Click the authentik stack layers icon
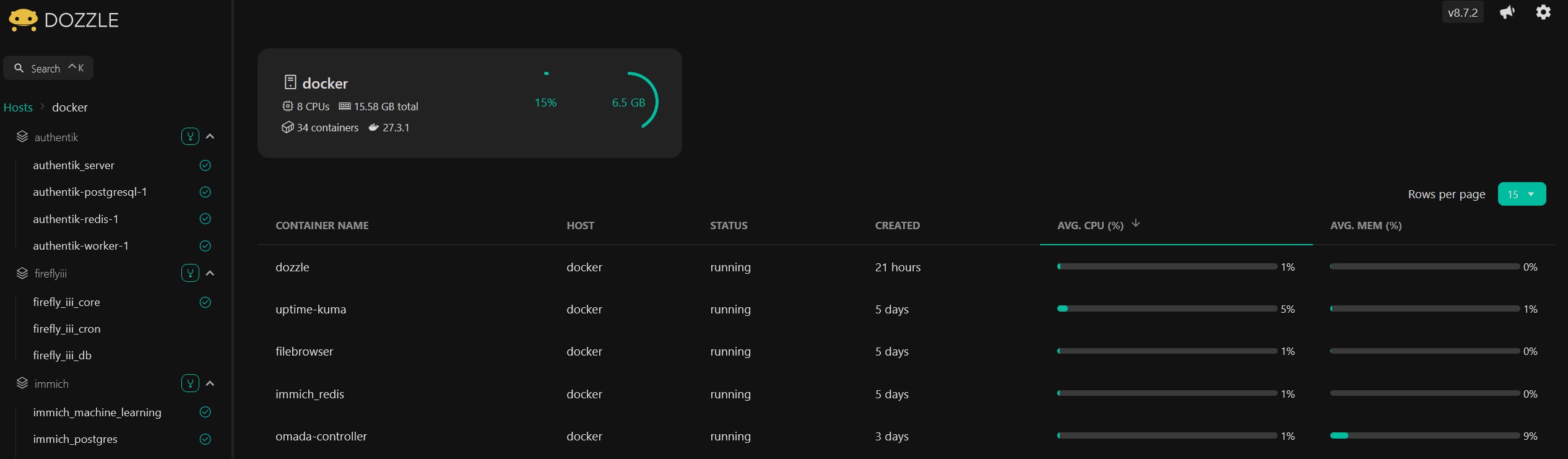 pyautogui.click(x=22, y=137)
